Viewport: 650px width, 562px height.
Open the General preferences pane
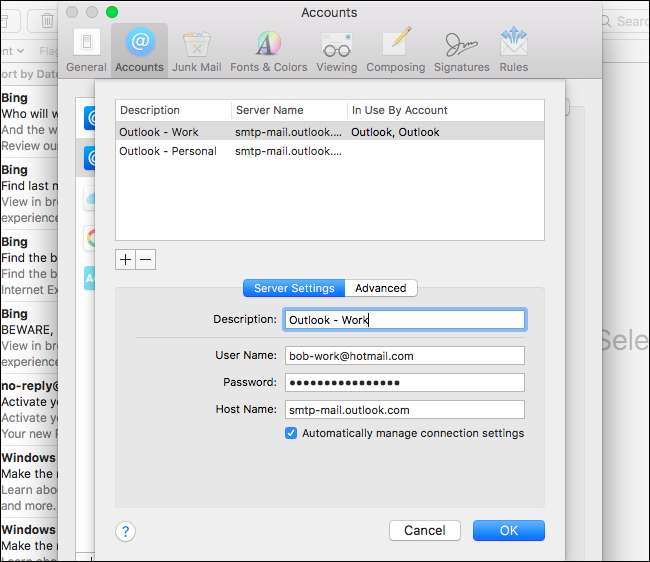coord(86,49)
